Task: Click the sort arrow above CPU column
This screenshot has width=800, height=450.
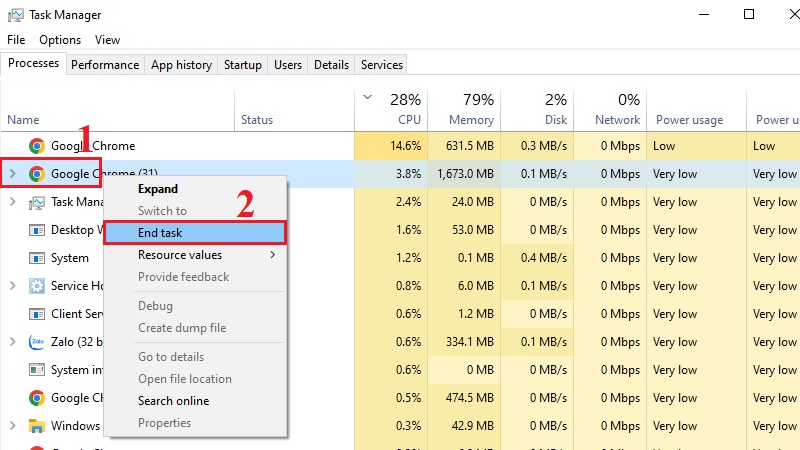Action: point(367,97)
